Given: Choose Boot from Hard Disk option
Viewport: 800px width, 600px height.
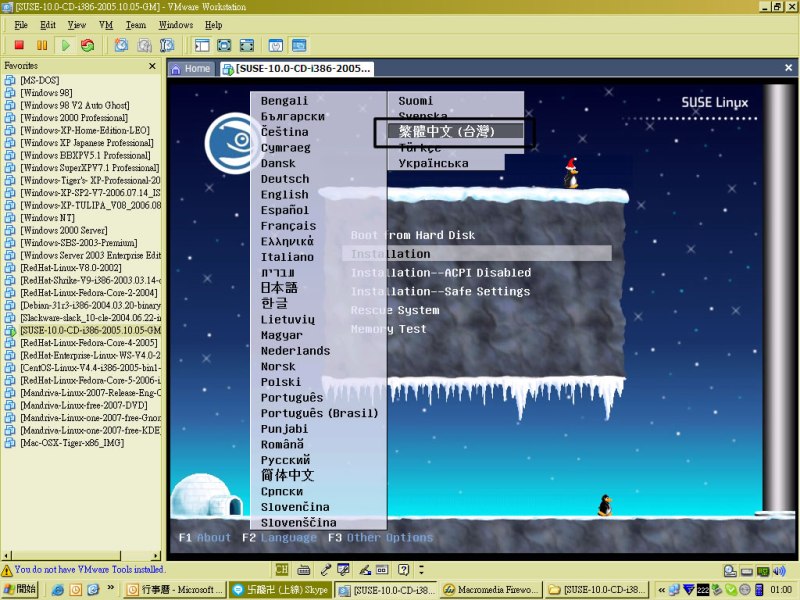Looking at the screenshot, I should click(x=413, y=235).
